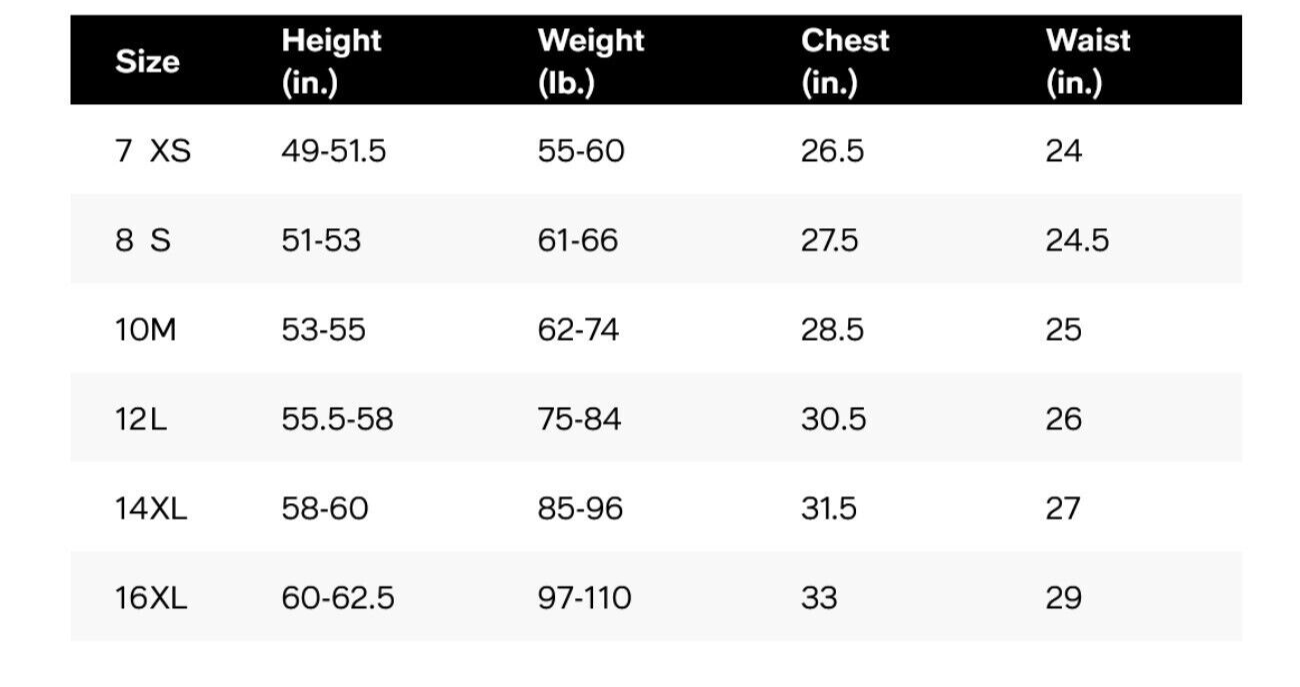Click the 85-96 weight value
1300x687 pixels.
[580, 508]
